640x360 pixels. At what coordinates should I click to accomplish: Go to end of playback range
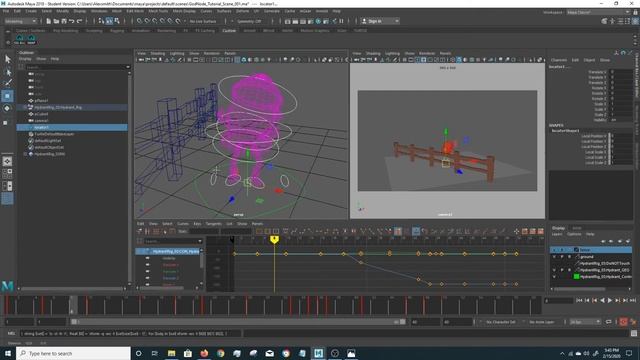(633, 300)
